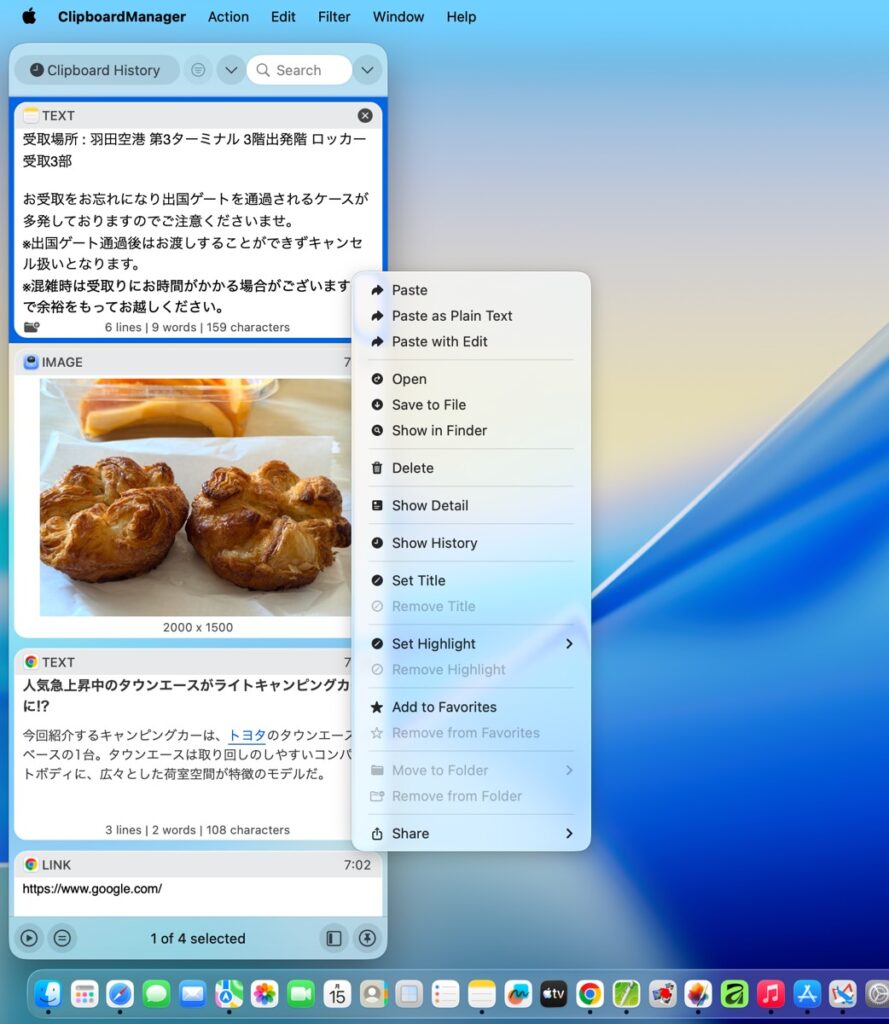The width and height of the screenshot is (889, 1024).
Task: Click the folder icon under the Japanese text clip
Action: pyautogui.click(x=31, y=327)
